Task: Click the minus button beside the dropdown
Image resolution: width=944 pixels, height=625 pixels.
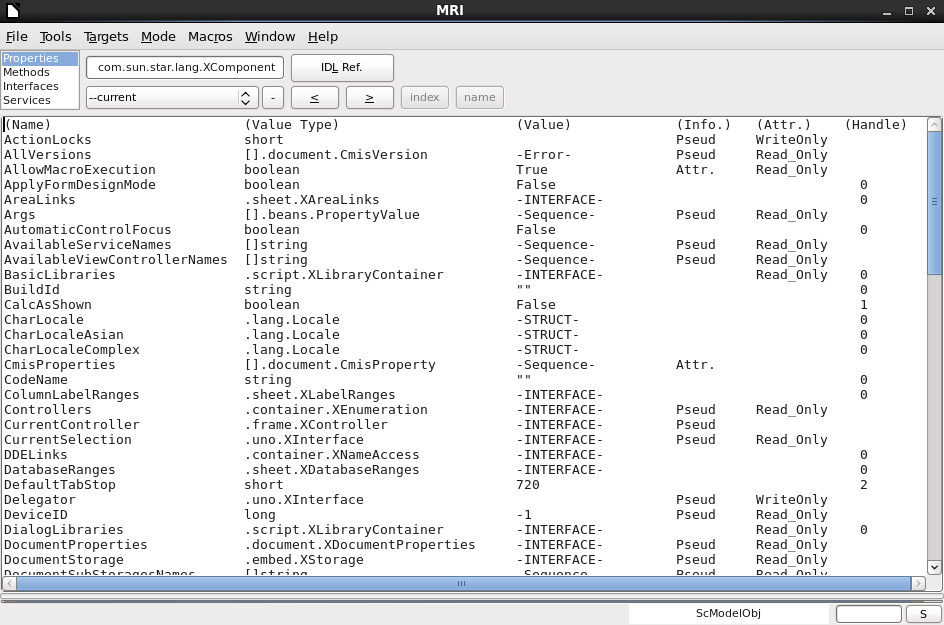Action: (273, 98)
